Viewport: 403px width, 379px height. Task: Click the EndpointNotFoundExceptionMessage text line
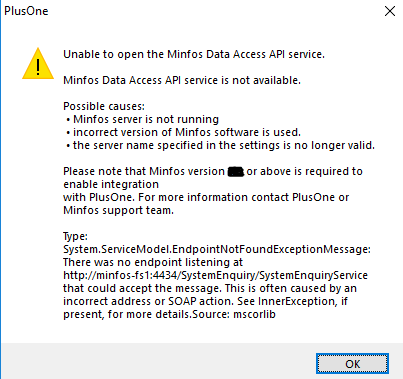click(217, 249)
